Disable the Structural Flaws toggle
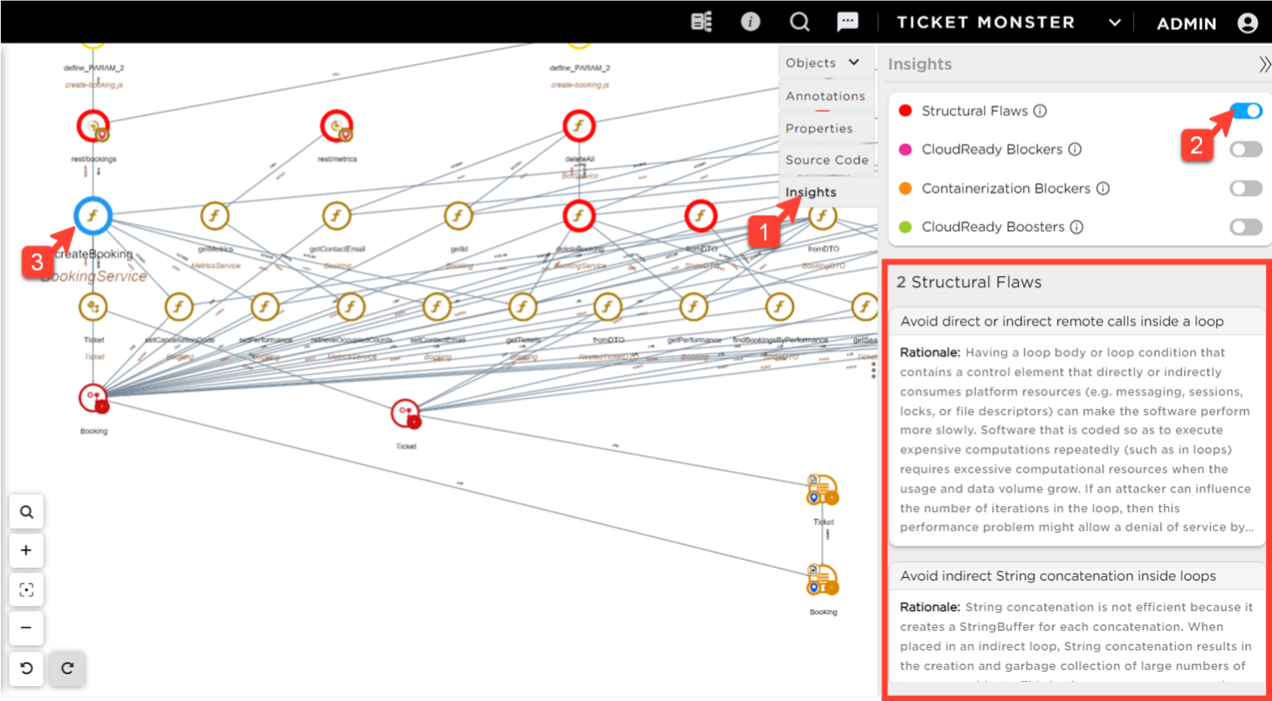Image resolution: width=1272 pixels, height=701 pixels. (1246, 111)
